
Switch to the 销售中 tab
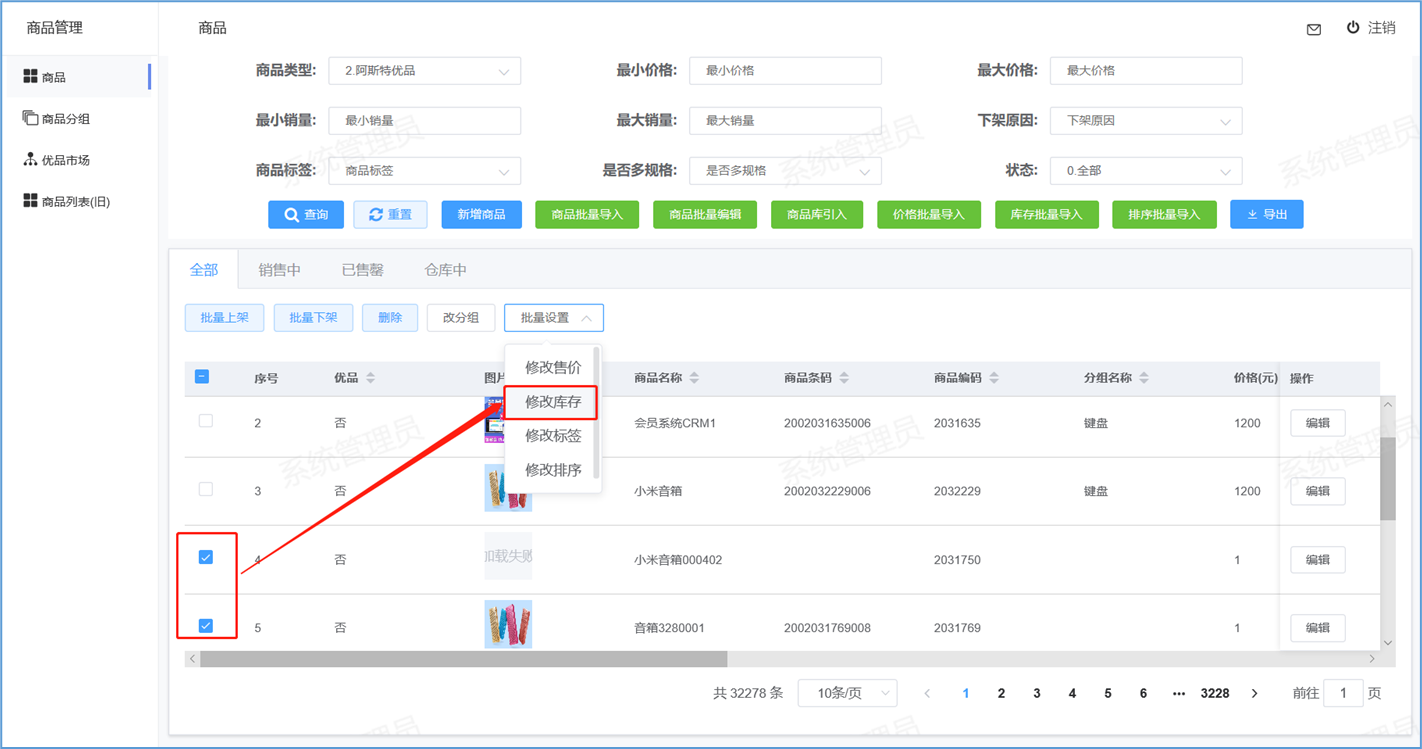279,270
